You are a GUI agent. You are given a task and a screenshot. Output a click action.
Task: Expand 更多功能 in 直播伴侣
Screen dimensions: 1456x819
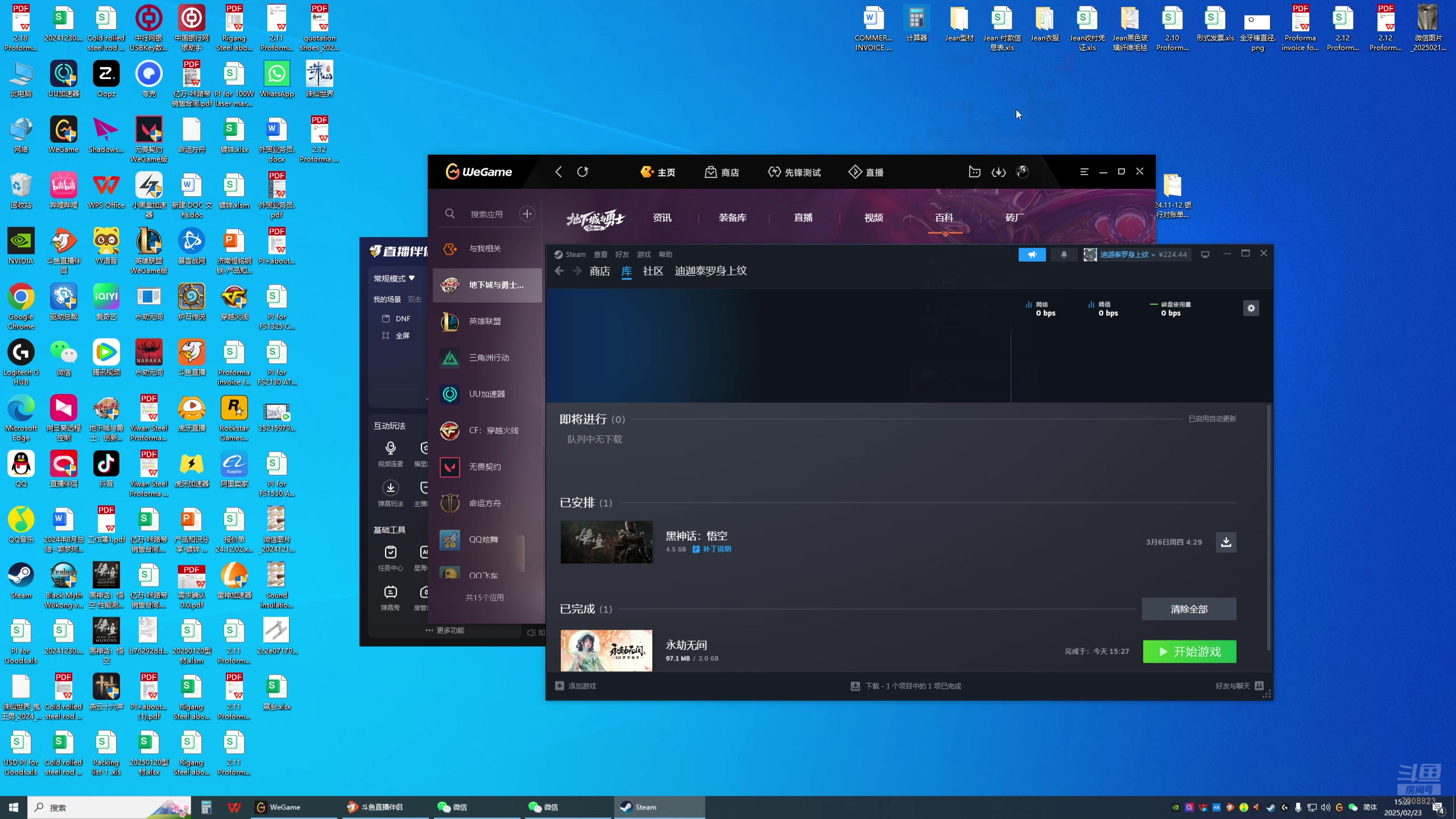(x=445, y=630)
